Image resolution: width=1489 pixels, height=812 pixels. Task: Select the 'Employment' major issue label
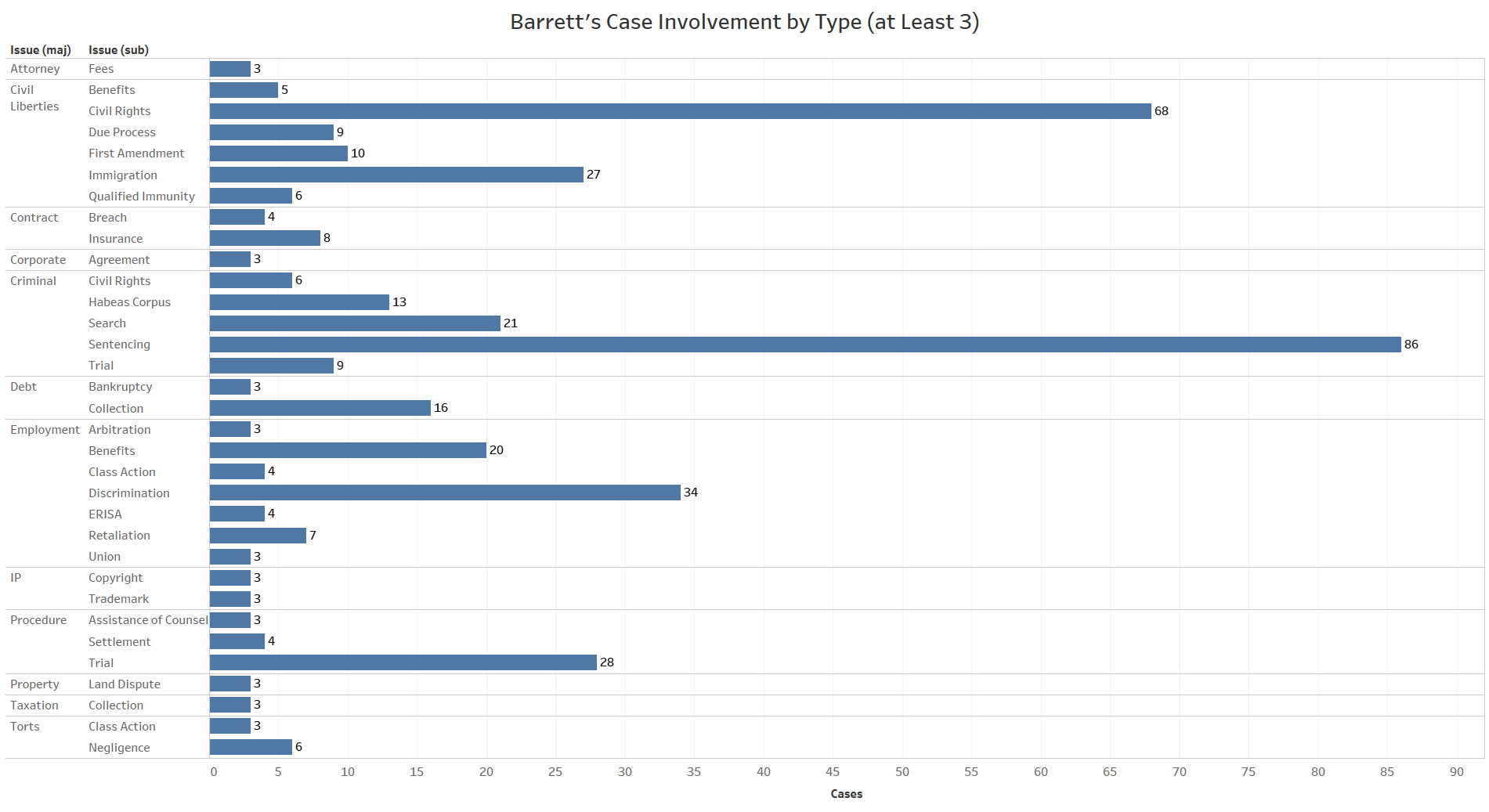pos(45,430)
